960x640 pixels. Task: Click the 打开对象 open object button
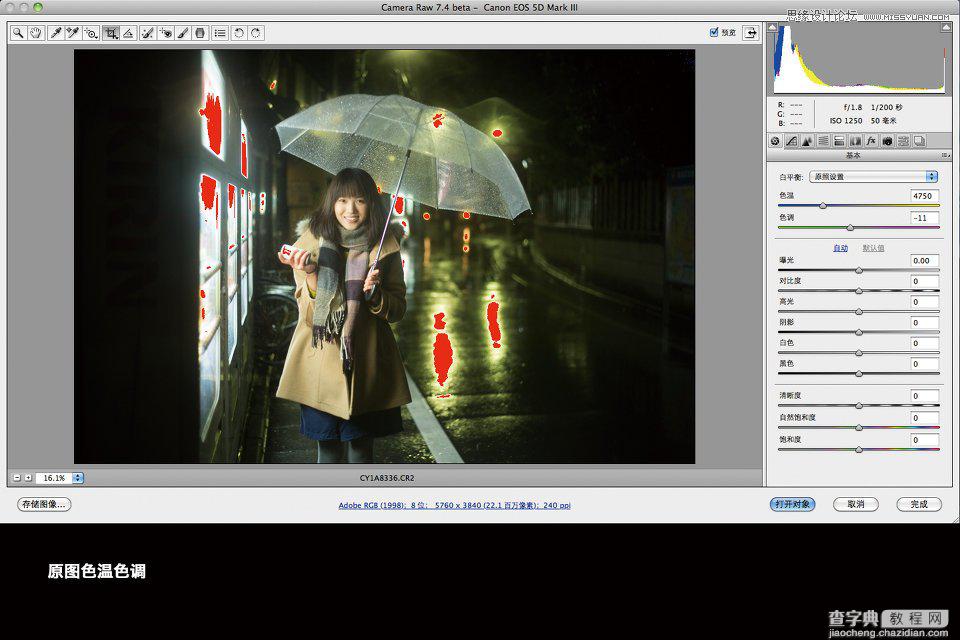(792, 504)
